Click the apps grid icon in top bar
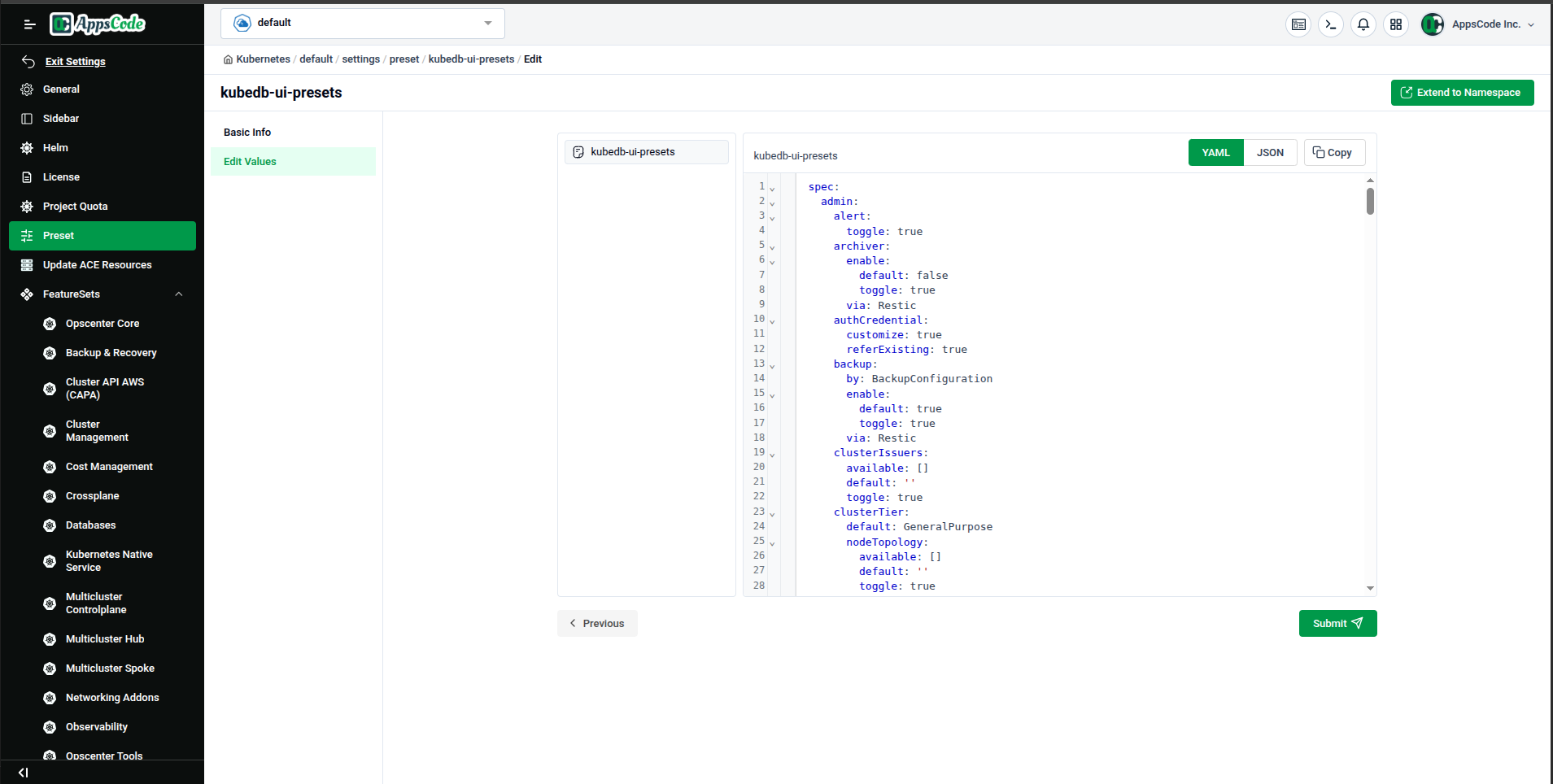Screen dimensions: 1553x784 (x=1396, y=24)
